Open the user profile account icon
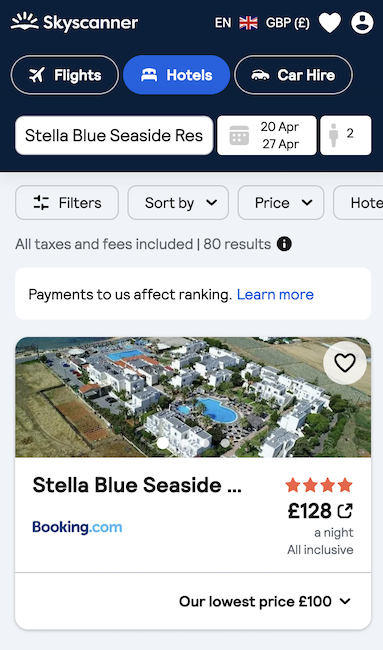 (362, 22)
